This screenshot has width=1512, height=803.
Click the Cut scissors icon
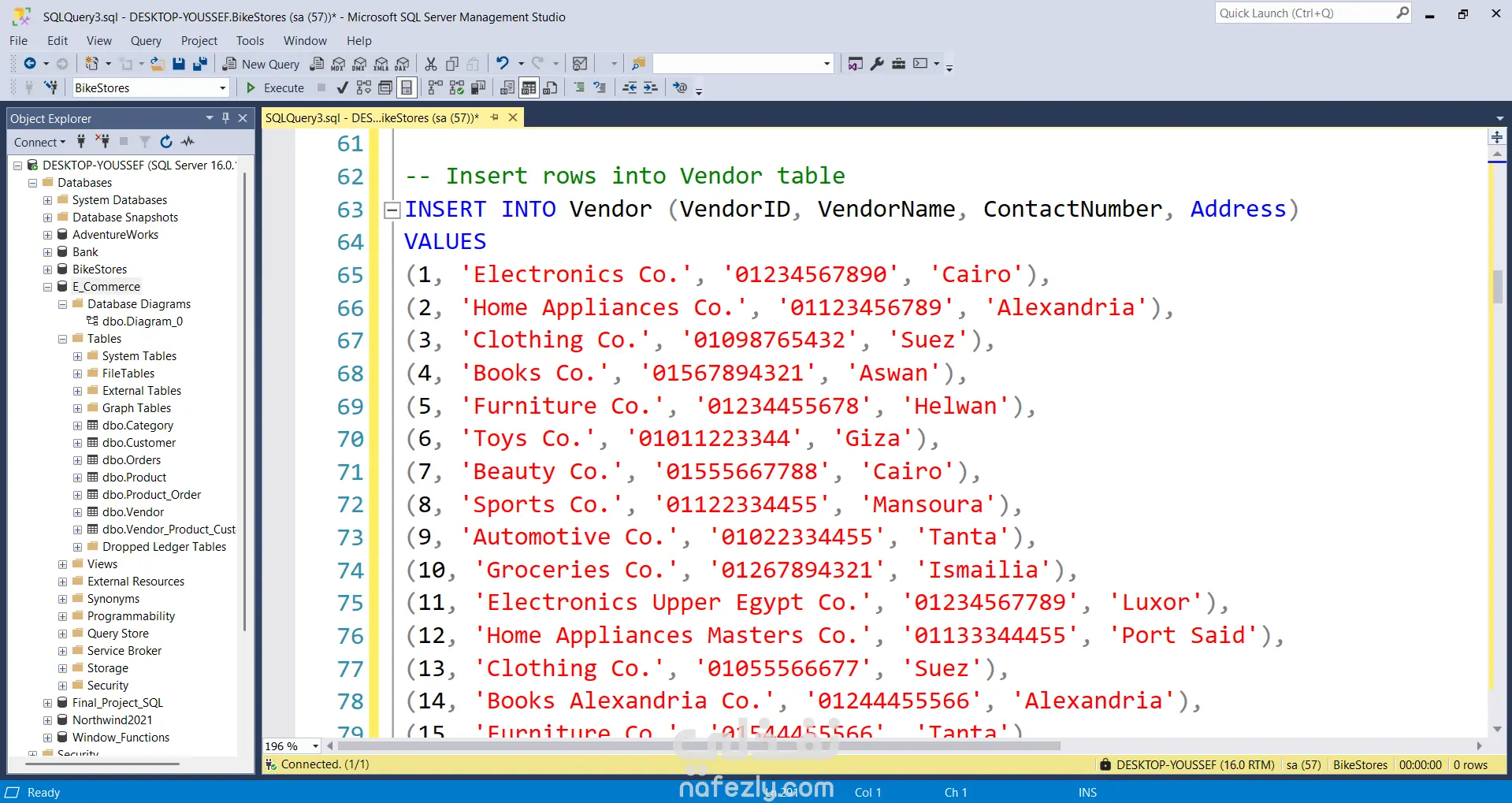pos(431,64)
